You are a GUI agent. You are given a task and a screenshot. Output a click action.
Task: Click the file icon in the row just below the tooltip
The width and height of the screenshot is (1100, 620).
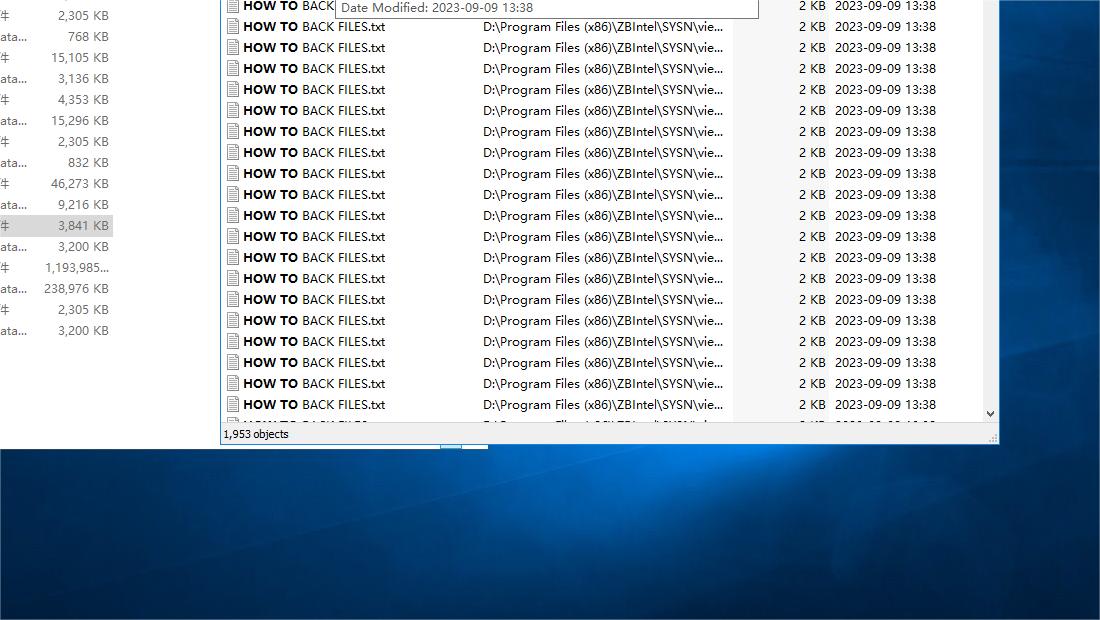(x=233, y=27)
